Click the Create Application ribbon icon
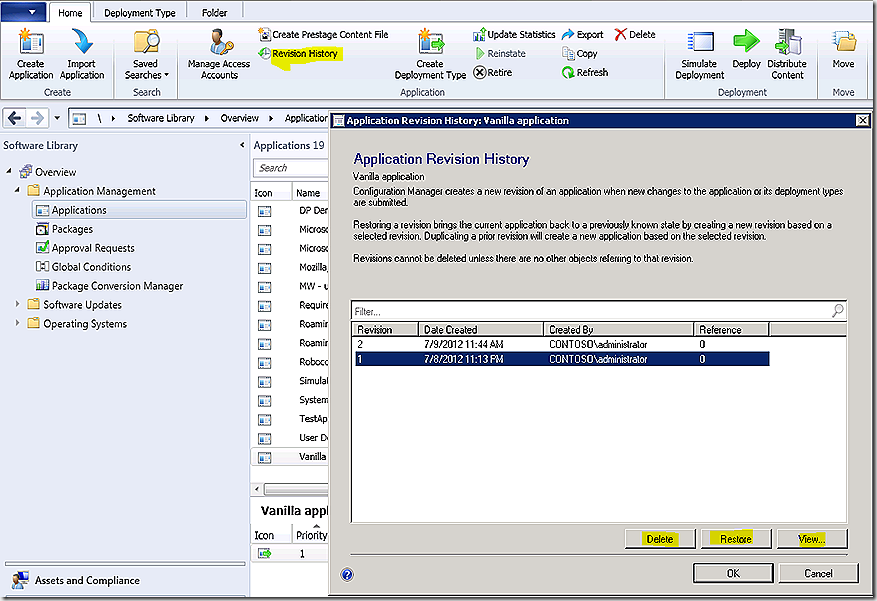Viewport: 877px width, 601px height. click(31, 42)
